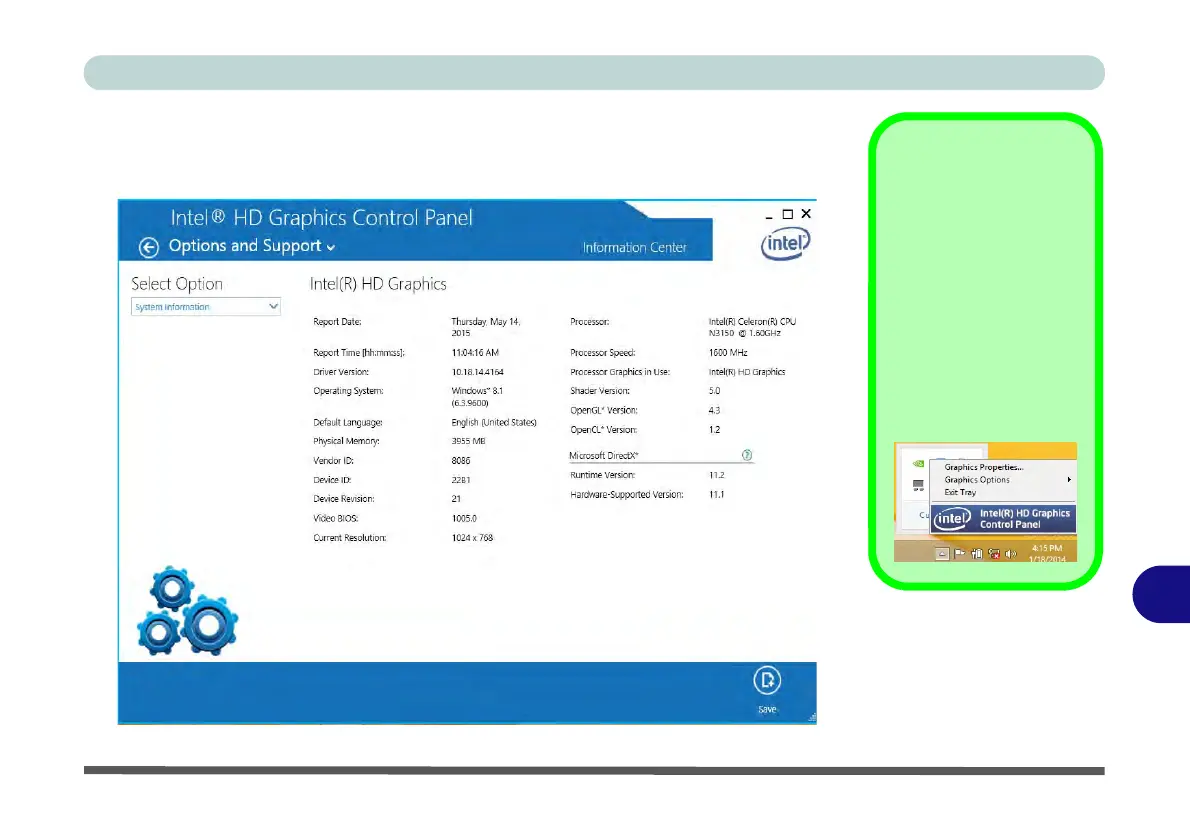
Task: Click the gears settings graphic
Action: [x=187, y=611]
